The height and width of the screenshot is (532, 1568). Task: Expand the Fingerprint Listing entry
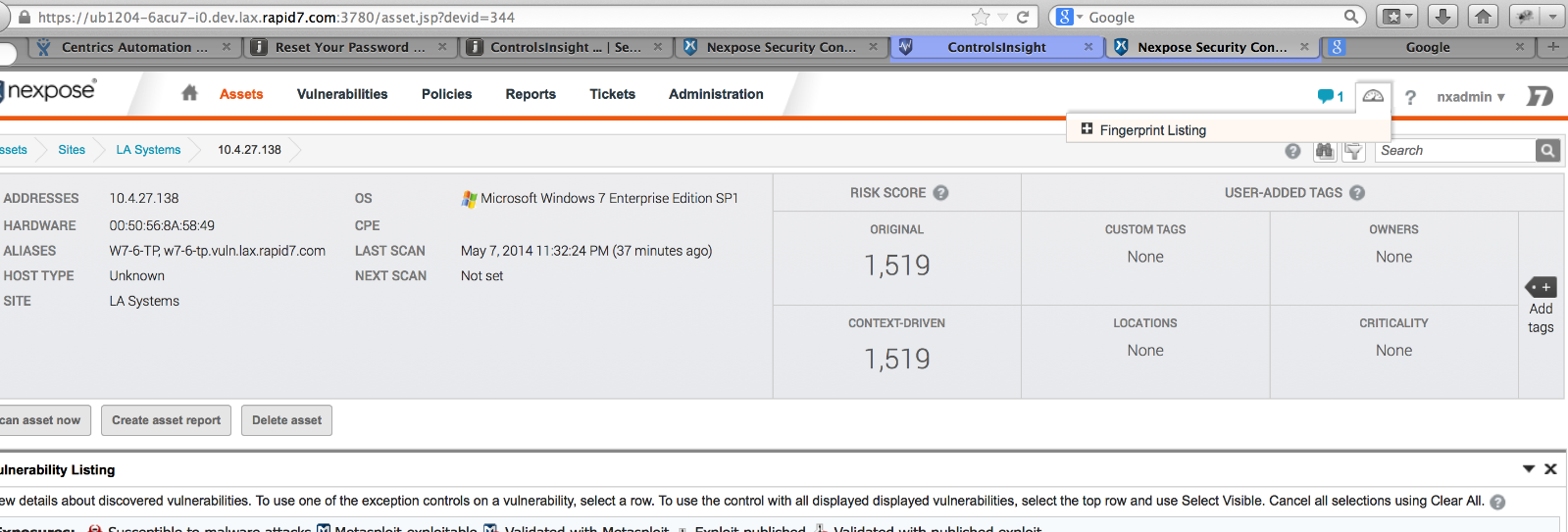pos(1087,129)
